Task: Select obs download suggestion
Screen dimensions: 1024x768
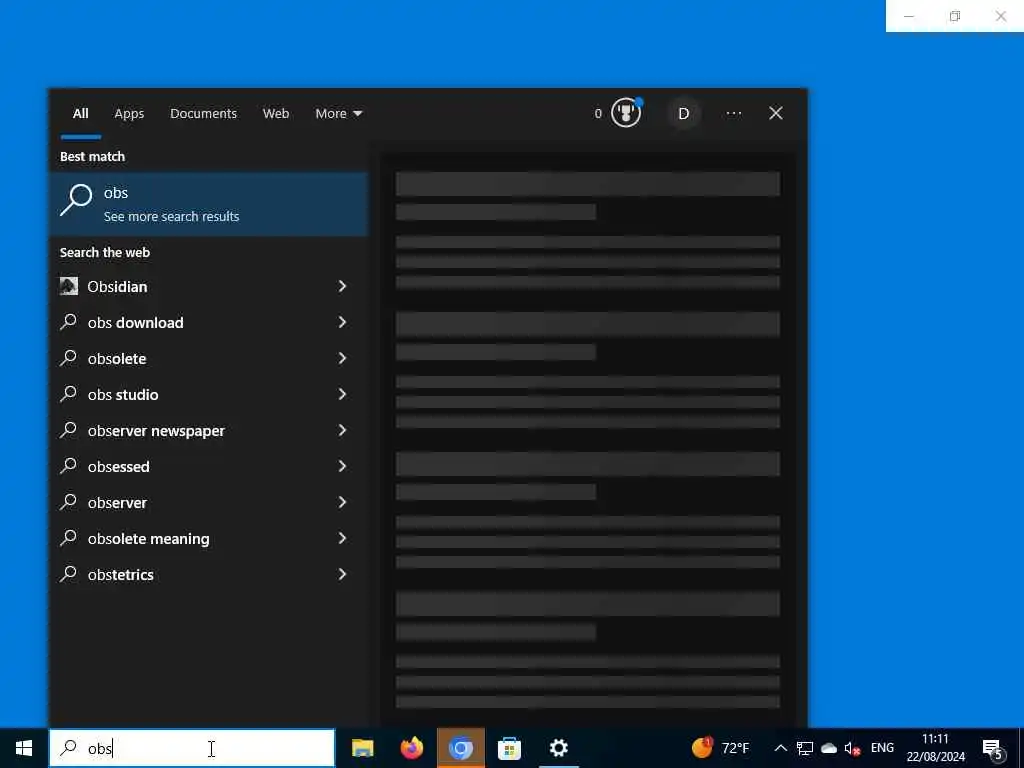Action: tap(209, 323)
